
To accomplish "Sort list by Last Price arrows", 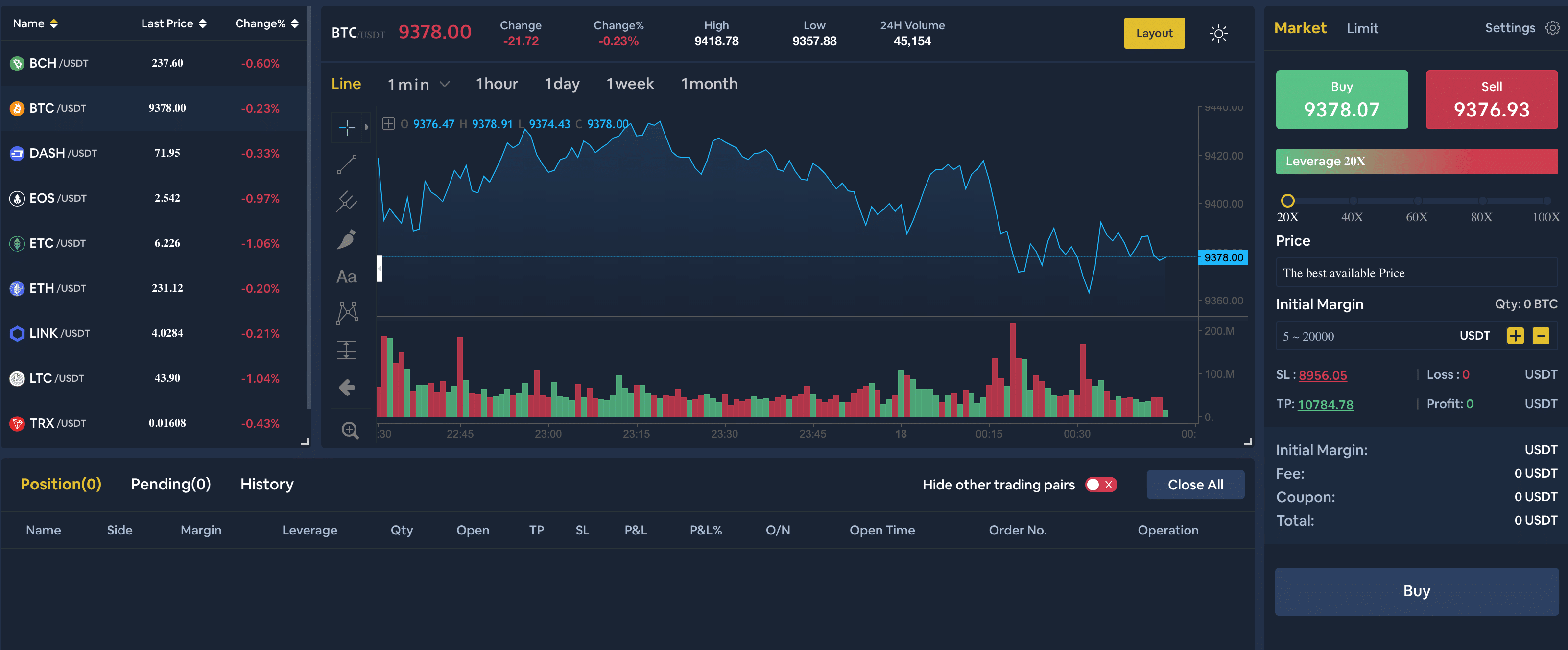I will click(x=203, y=23).
